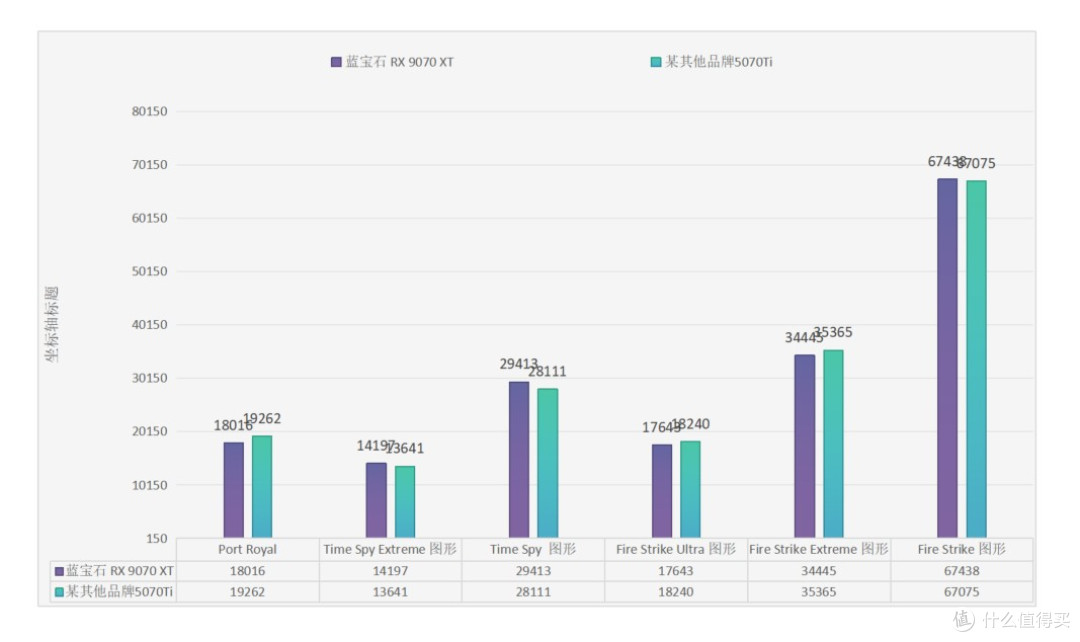This screenshot has height=642, width=1080.
Task: Click the 60150 y-axis label
Action: 149,218
